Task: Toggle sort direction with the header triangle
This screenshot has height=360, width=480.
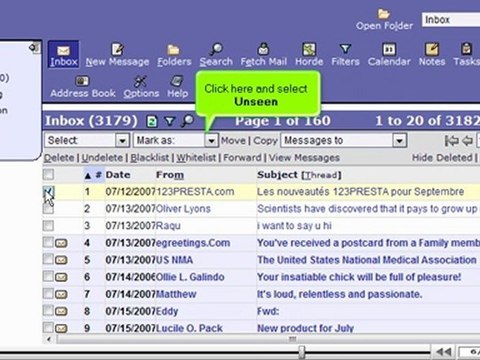Action: 88,176
